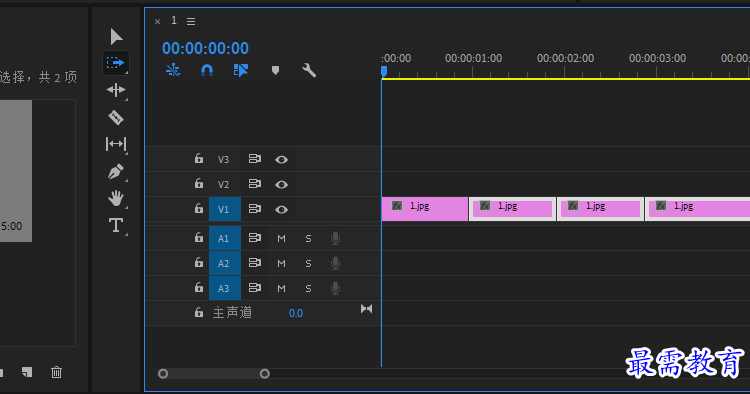Mute the A1 audio track
This screenshot has height=394, width=750.
pyautogui.click(x=281, y=238)
